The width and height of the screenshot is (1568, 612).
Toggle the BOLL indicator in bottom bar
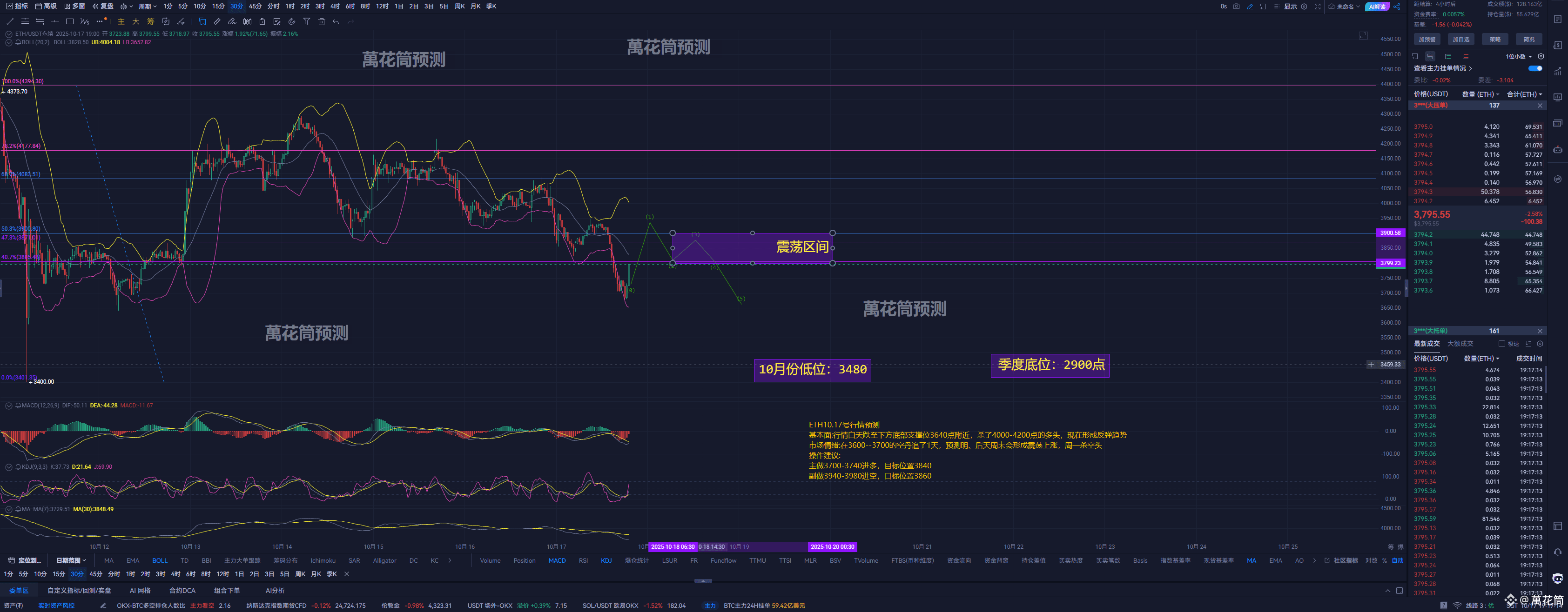(x=160, y=560)
